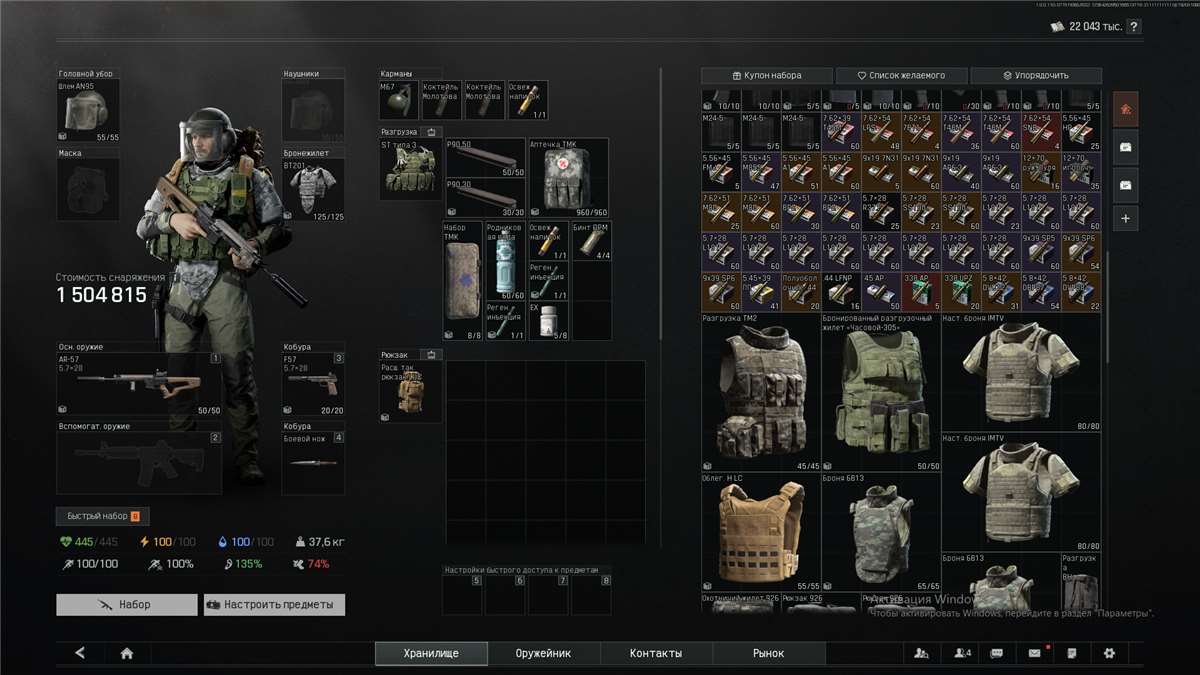This screenshot has width=1200, height=675.
Task: Select the F57 pistol holster slot
Action: pos(313,384)
